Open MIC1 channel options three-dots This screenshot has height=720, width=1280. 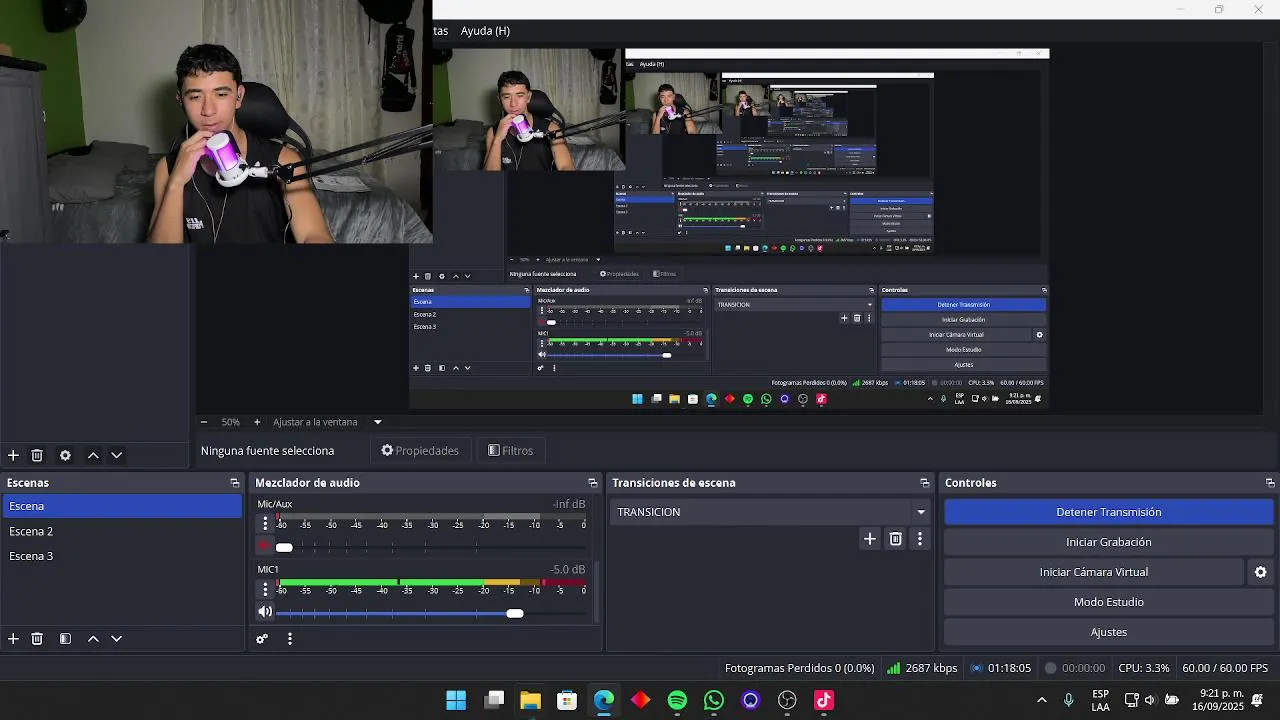[x=265, y=589]
